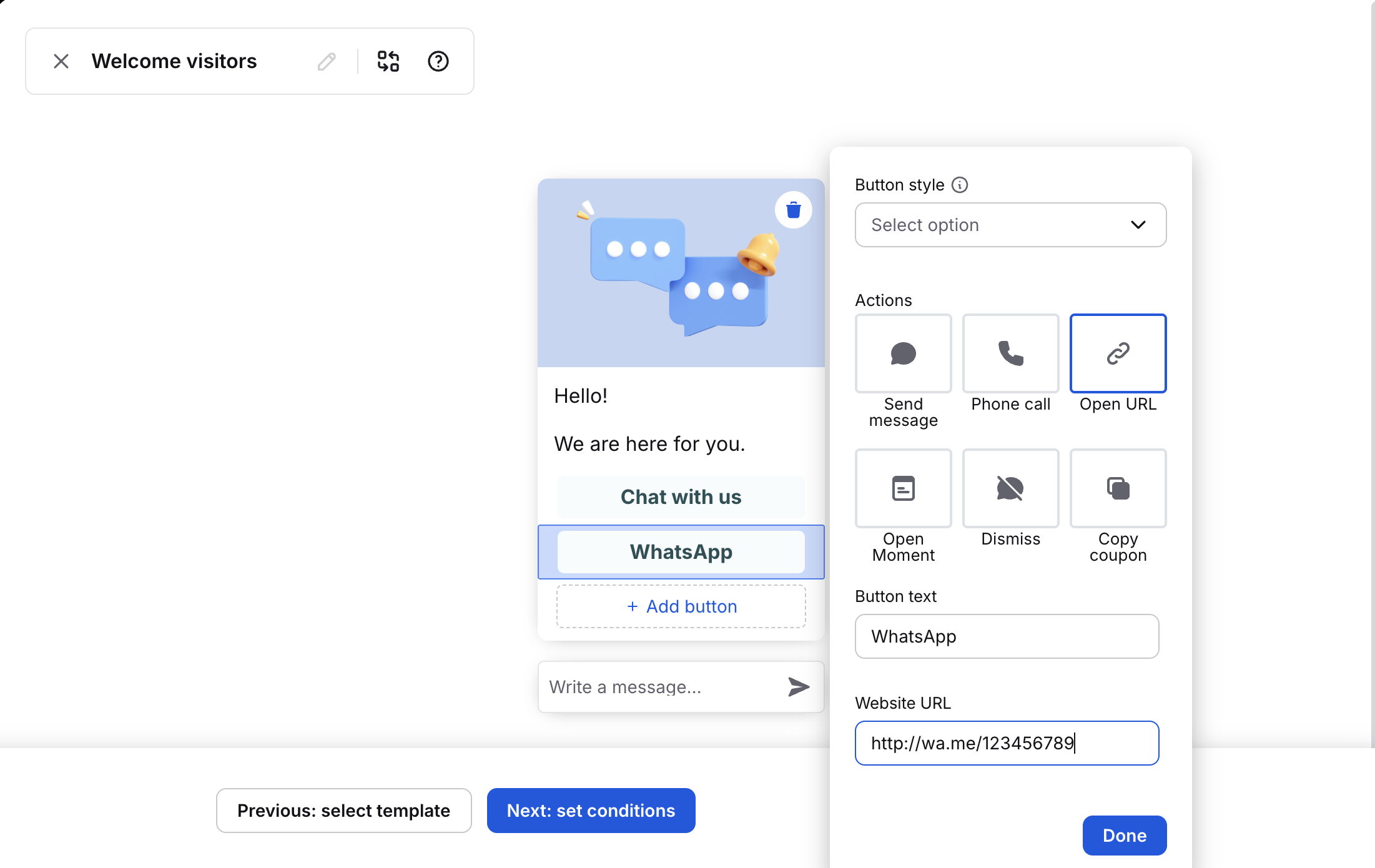
Task: Click the info icon next to Button style
Action: point(960,185)
